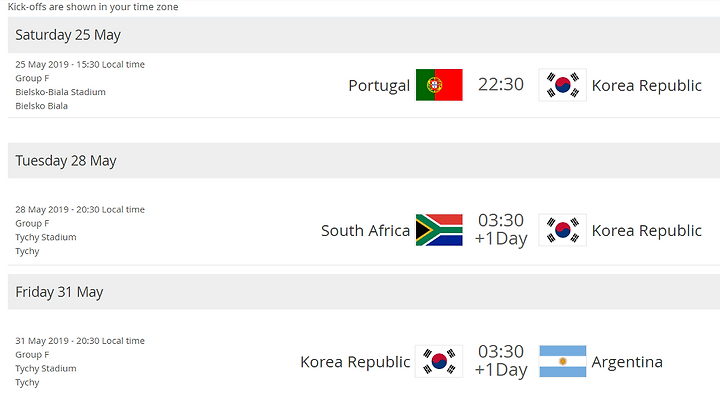Click the Bielsko-Biala Stadium venue text
This screenshot has width=720, height=395.
click(x=60, y=92)
